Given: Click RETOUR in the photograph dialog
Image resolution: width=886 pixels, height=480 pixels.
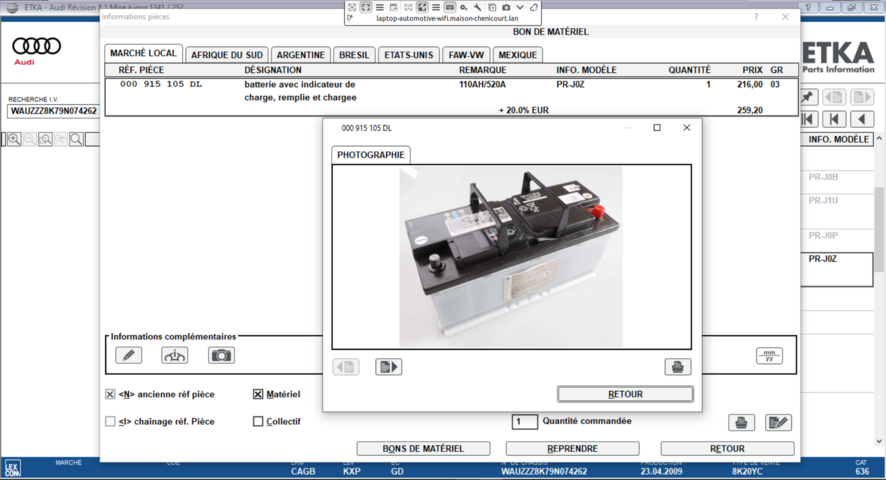Looking at the screenshot, I should click(625, 394).
